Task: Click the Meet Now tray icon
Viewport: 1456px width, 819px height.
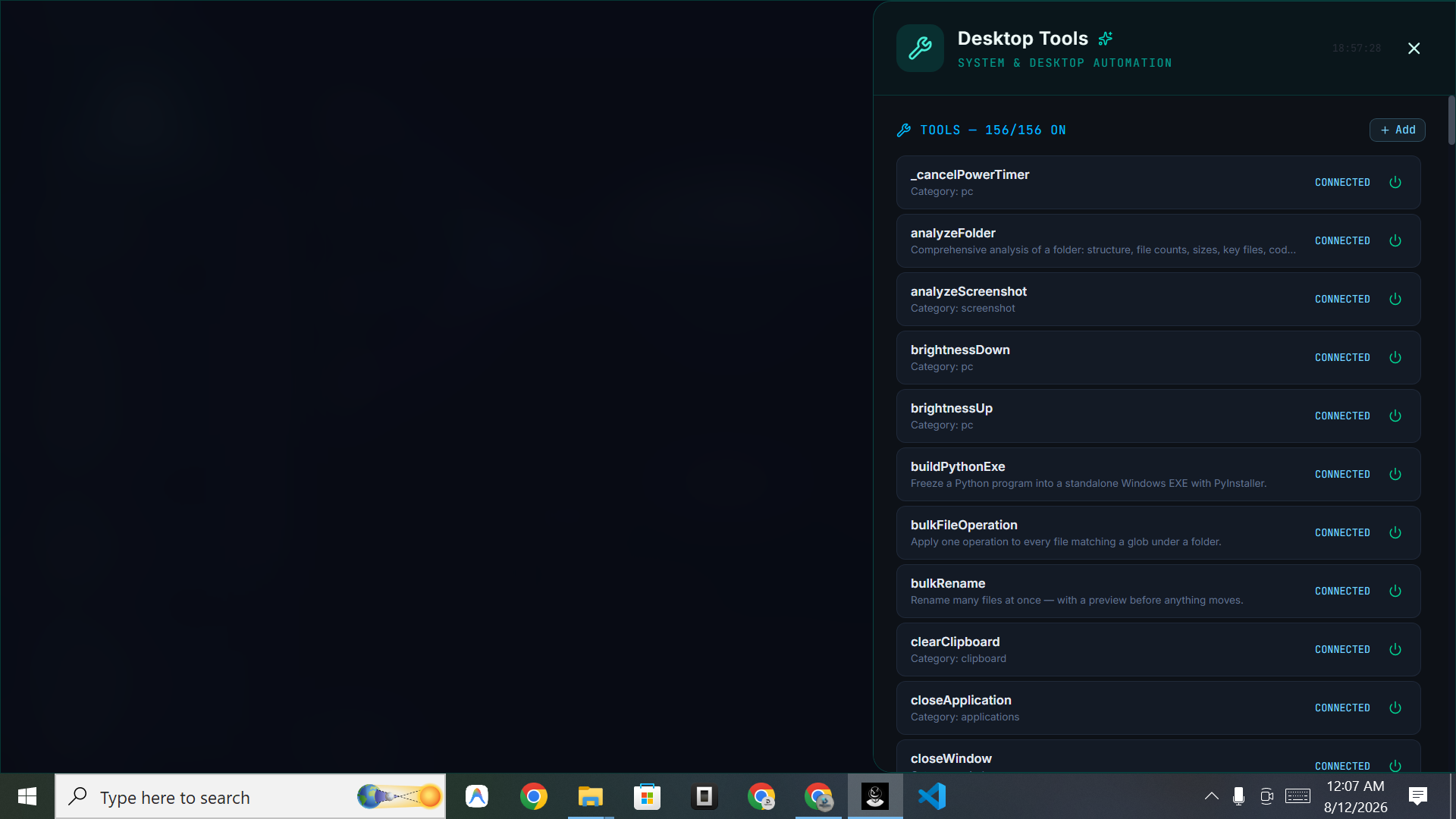Action: pos(1266,796)
